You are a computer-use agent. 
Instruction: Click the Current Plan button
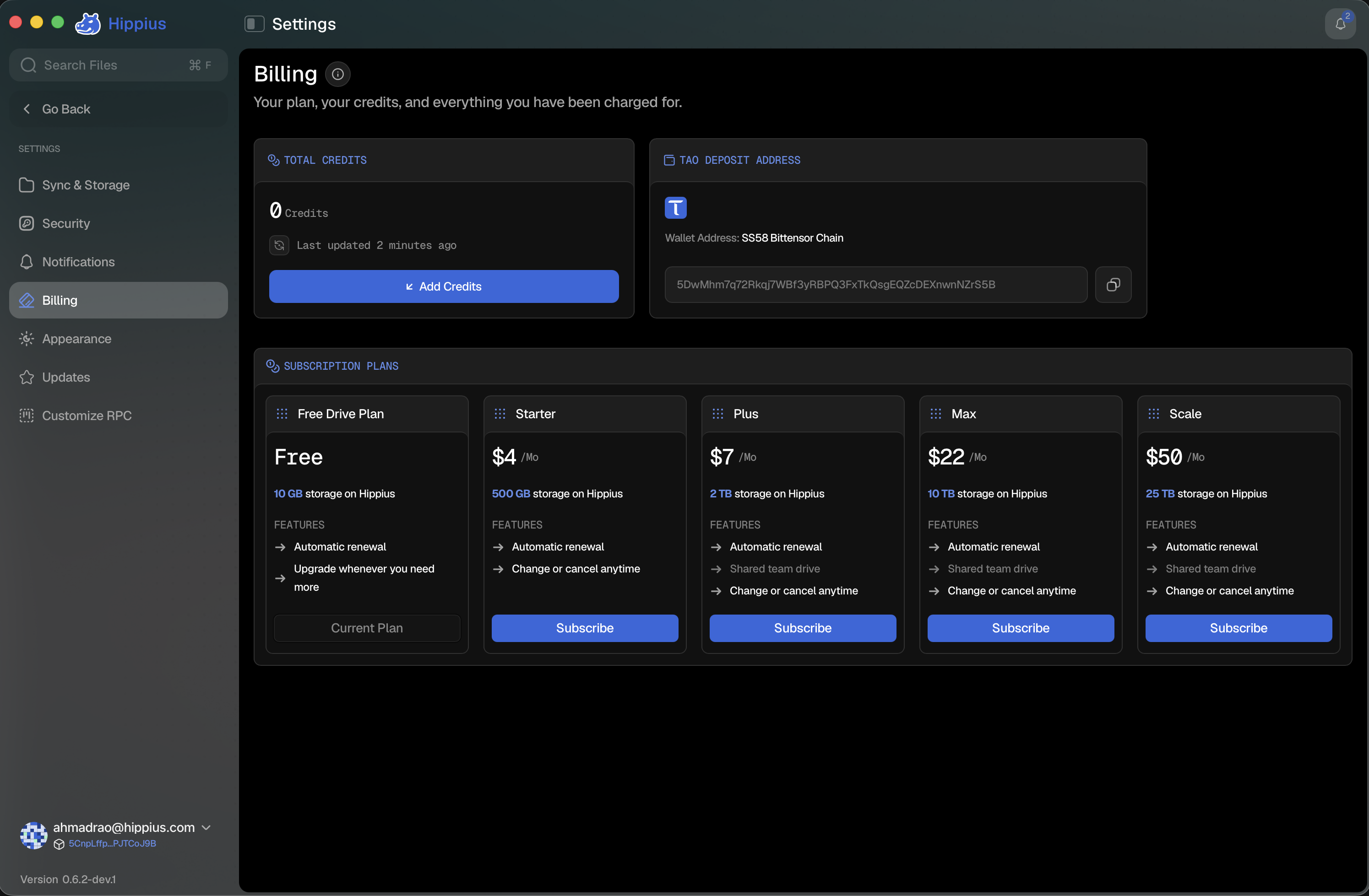367,628
